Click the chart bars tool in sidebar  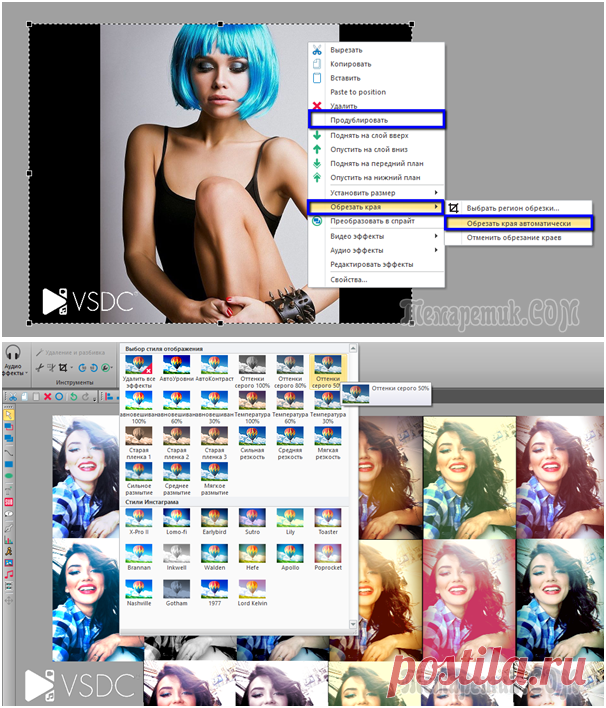(x=9, y=540)
